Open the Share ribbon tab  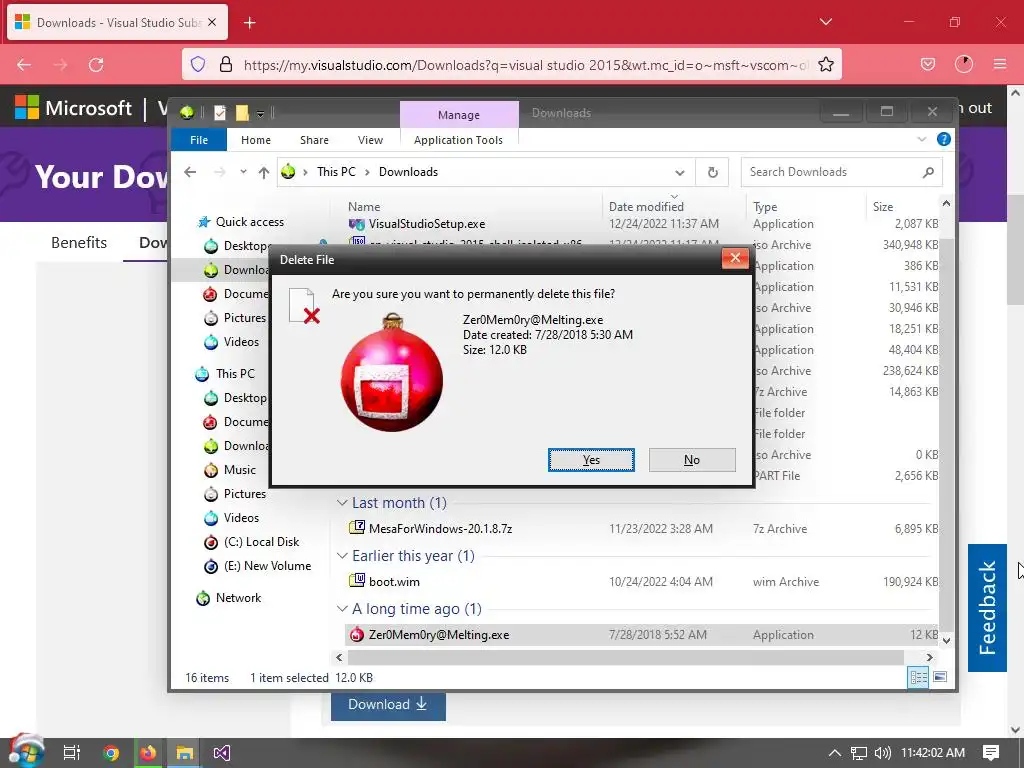[314, 140]
